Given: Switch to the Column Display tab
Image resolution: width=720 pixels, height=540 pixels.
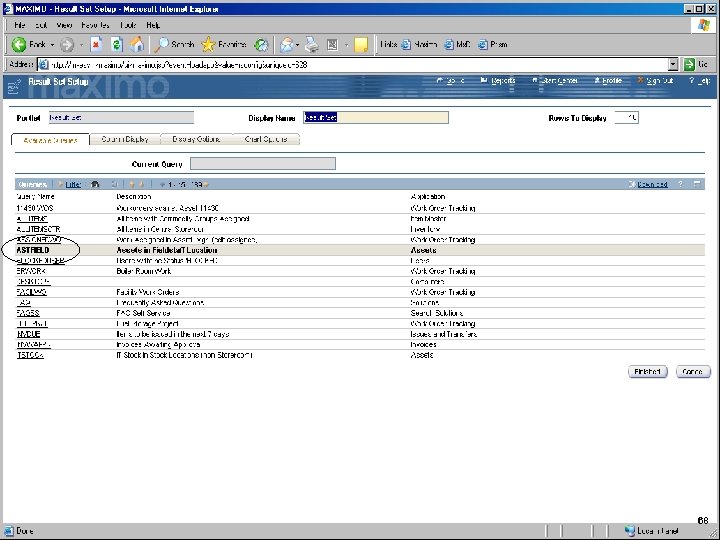Looking at the screenshot, I should click(125, 139).
